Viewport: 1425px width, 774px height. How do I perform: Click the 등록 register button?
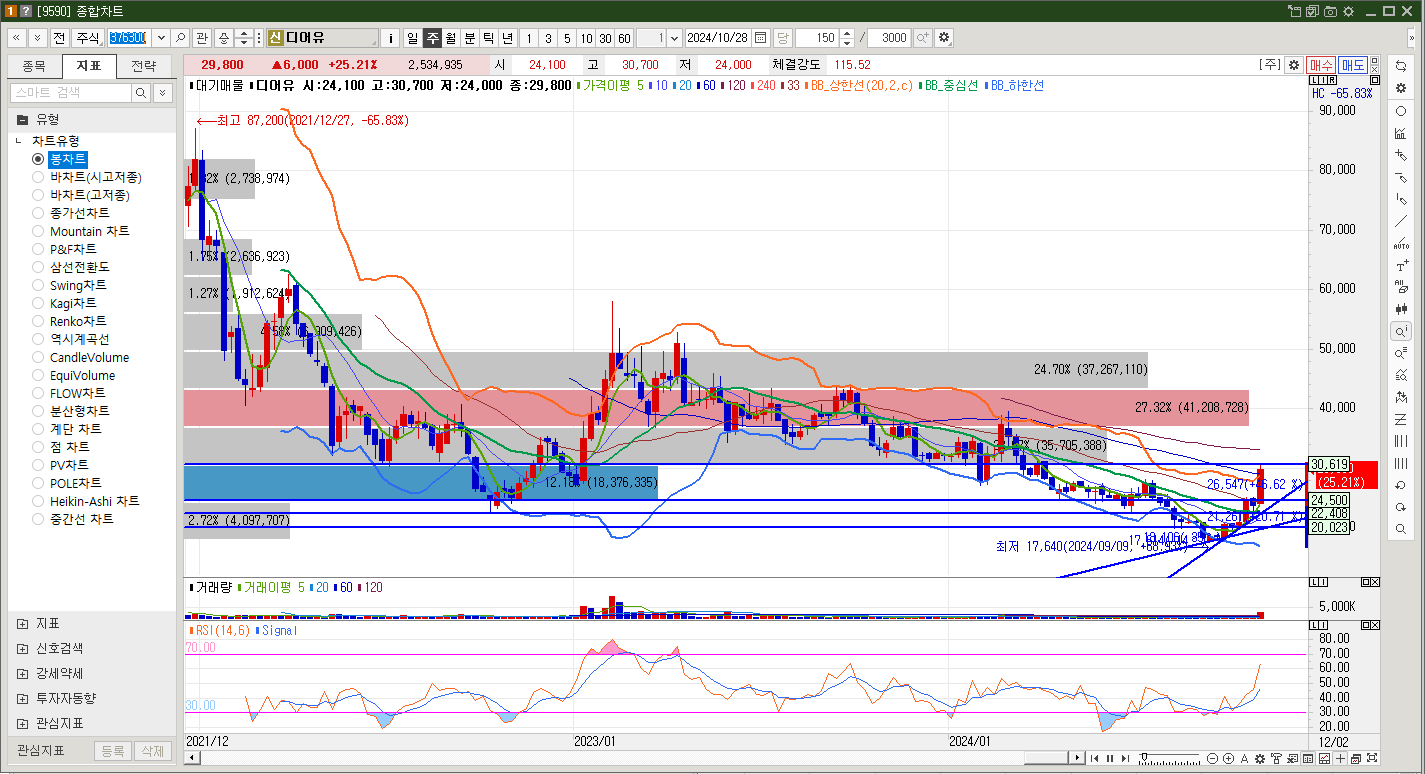pos(113,751)
